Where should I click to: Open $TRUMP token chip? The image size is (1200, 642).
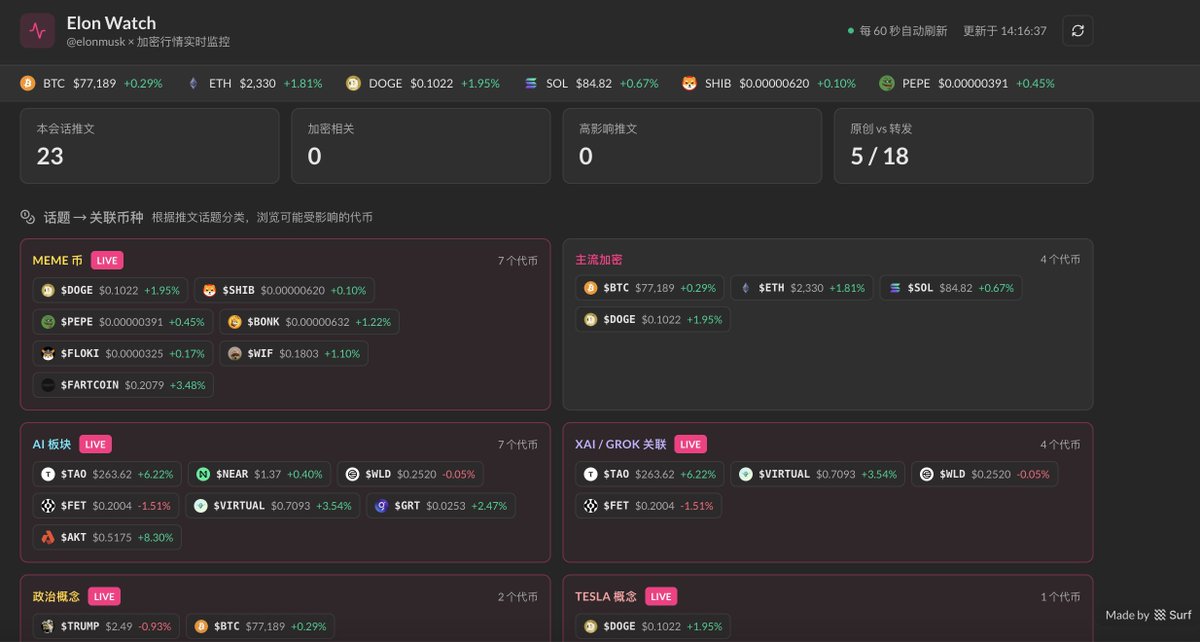(106, 626)
